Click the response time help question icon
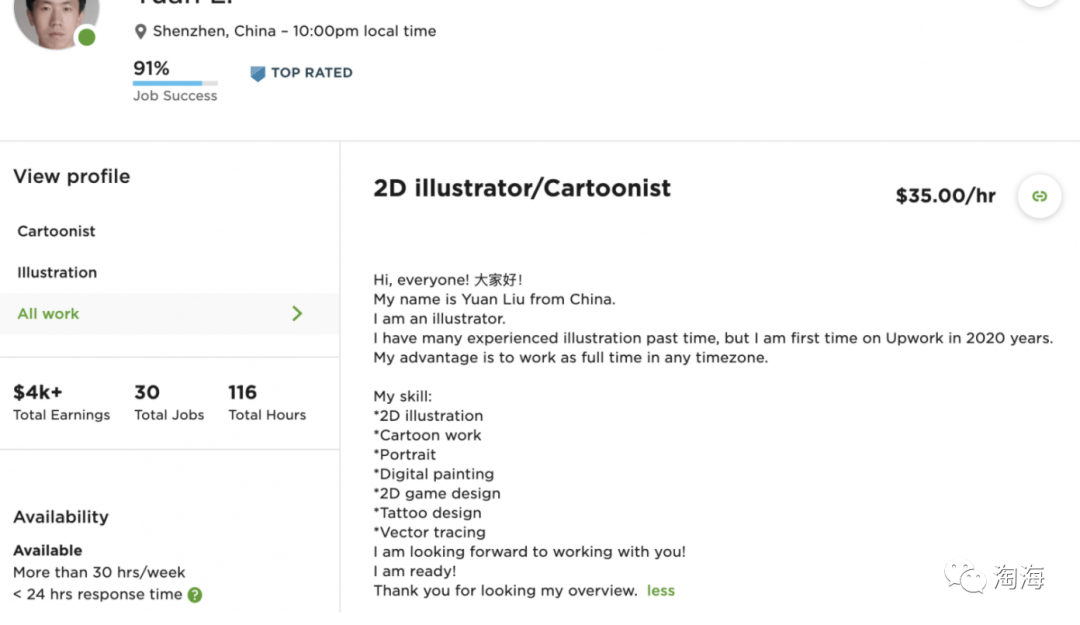1080x625 pixels. [195, 595]
